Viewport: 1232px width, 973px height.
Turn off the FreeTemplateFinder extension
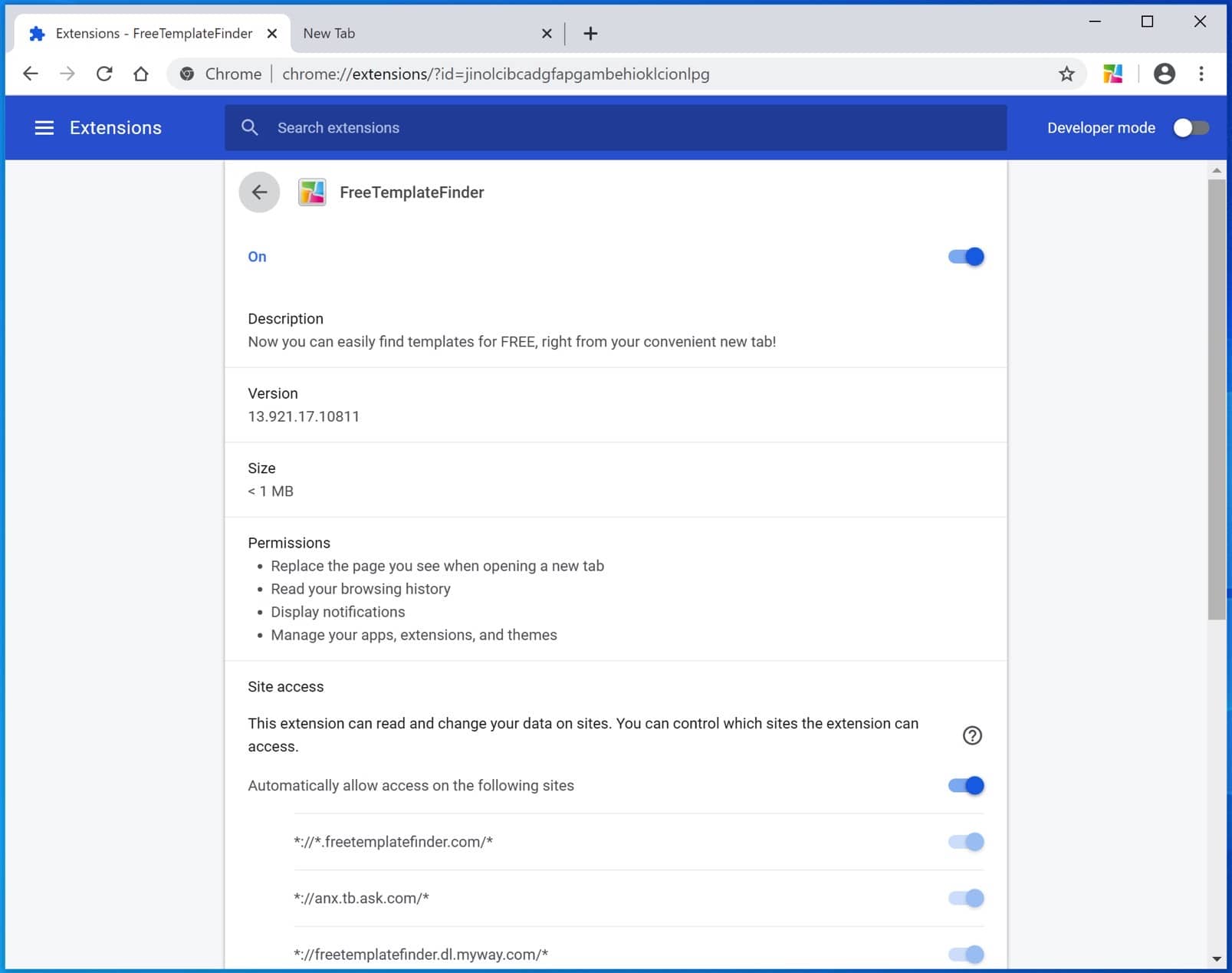pyautogui.click(x=966, y=257)
